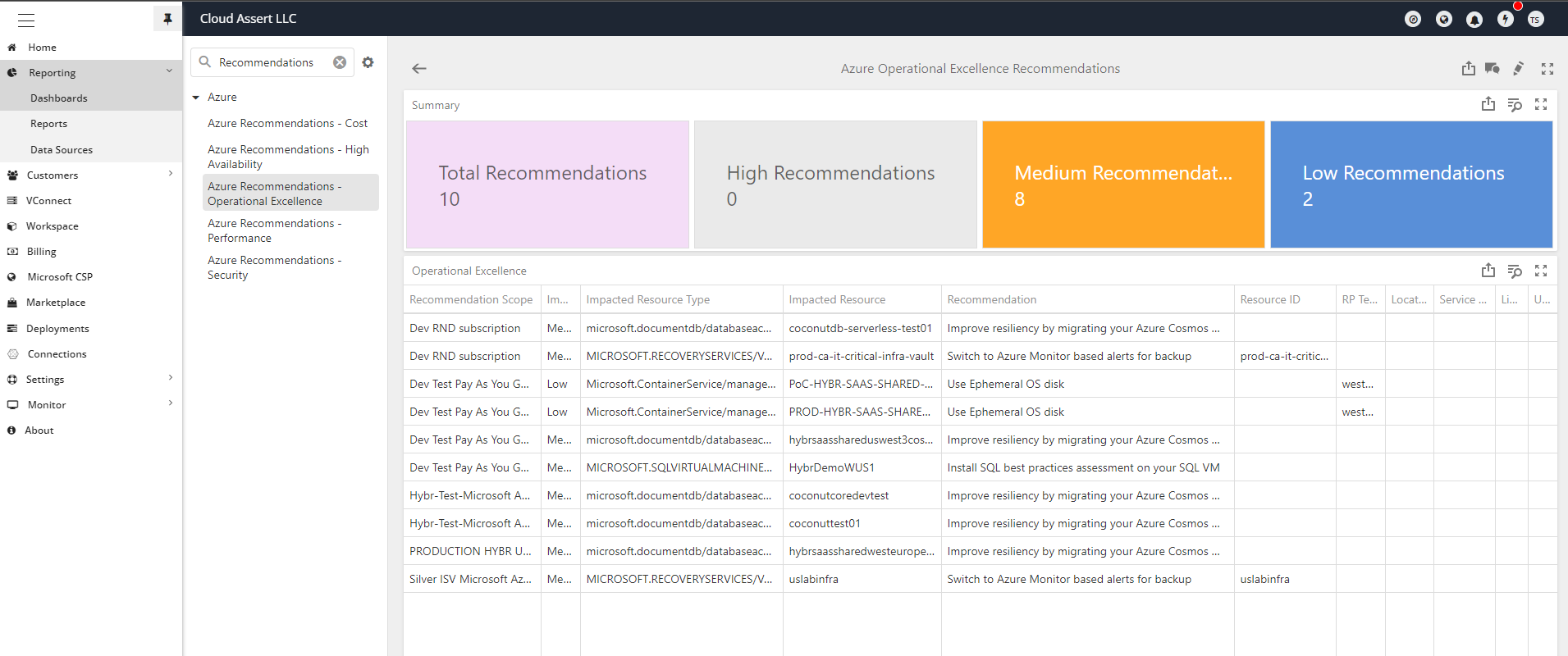Export the Summary panel via share icon
1568x656 pixels.
click(1488, 104)
